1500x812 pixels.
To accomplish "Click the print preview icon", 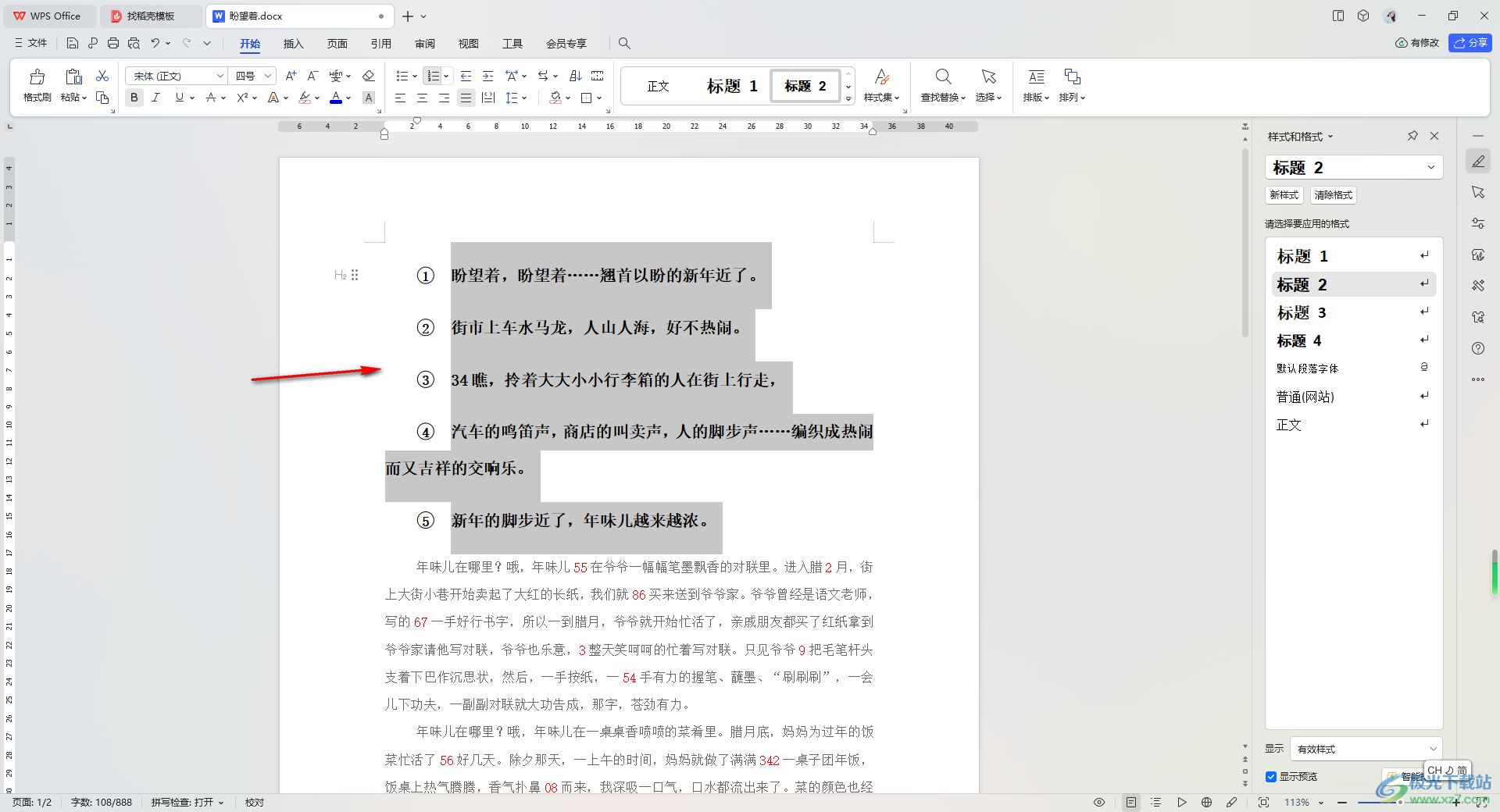I will coord(134,43).
